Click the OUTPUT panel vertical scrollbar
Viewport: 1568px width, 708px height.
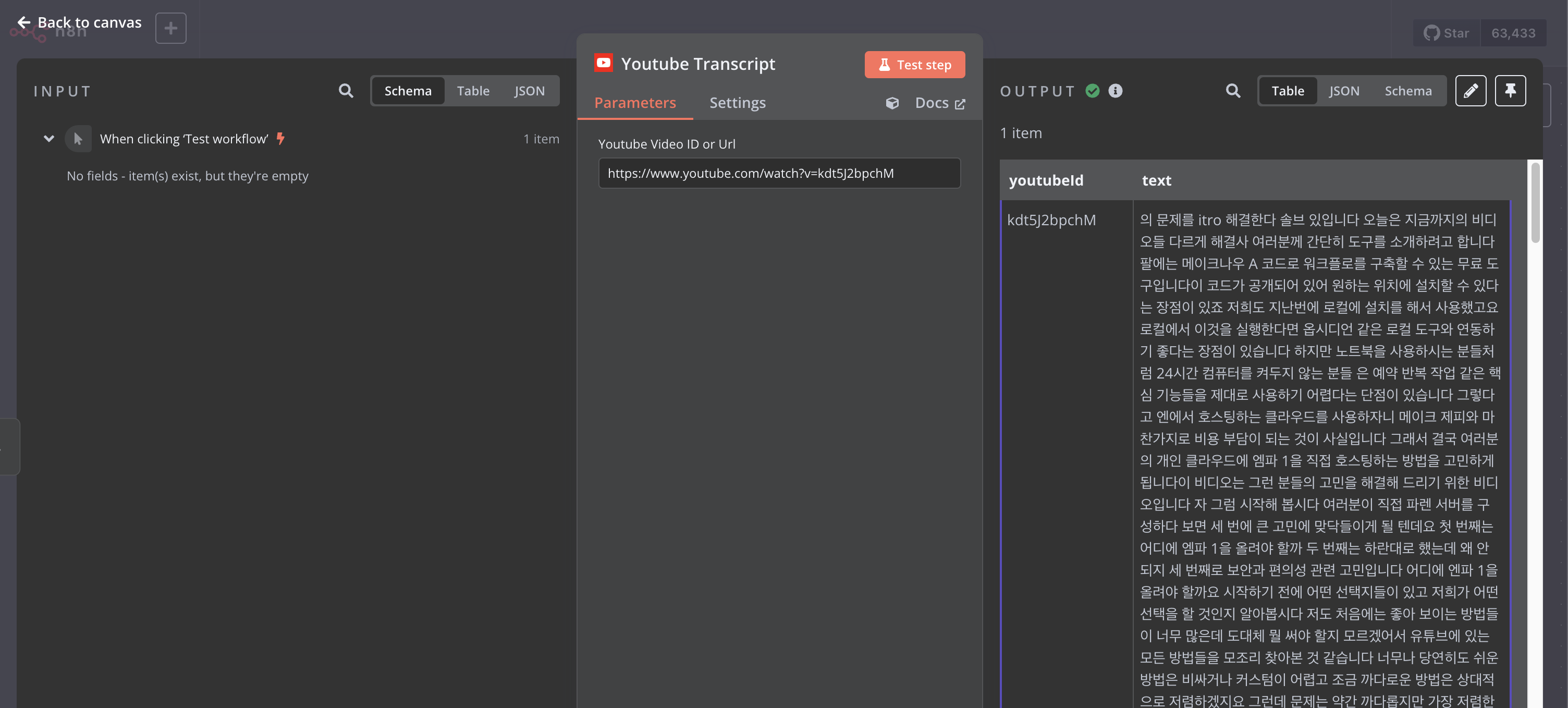pos(1535,202)
